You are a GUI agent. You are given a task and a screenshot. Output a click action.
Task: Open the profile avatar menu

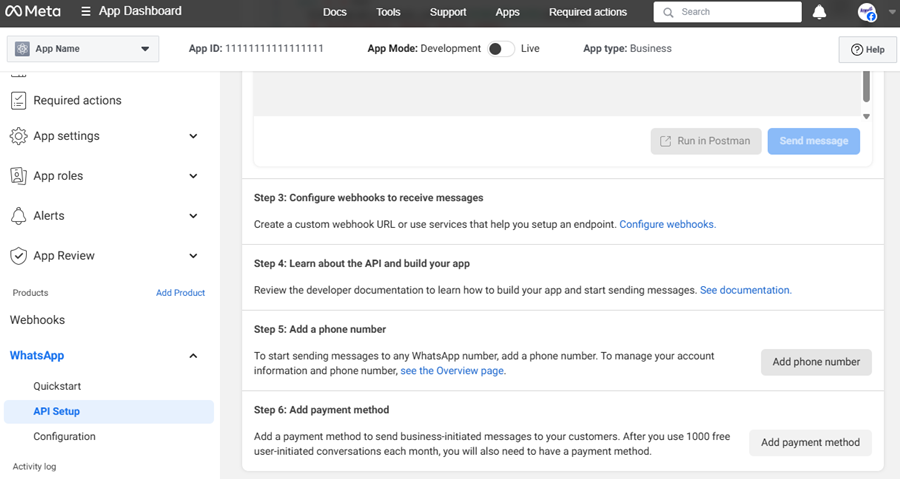[x=867, y=12]
